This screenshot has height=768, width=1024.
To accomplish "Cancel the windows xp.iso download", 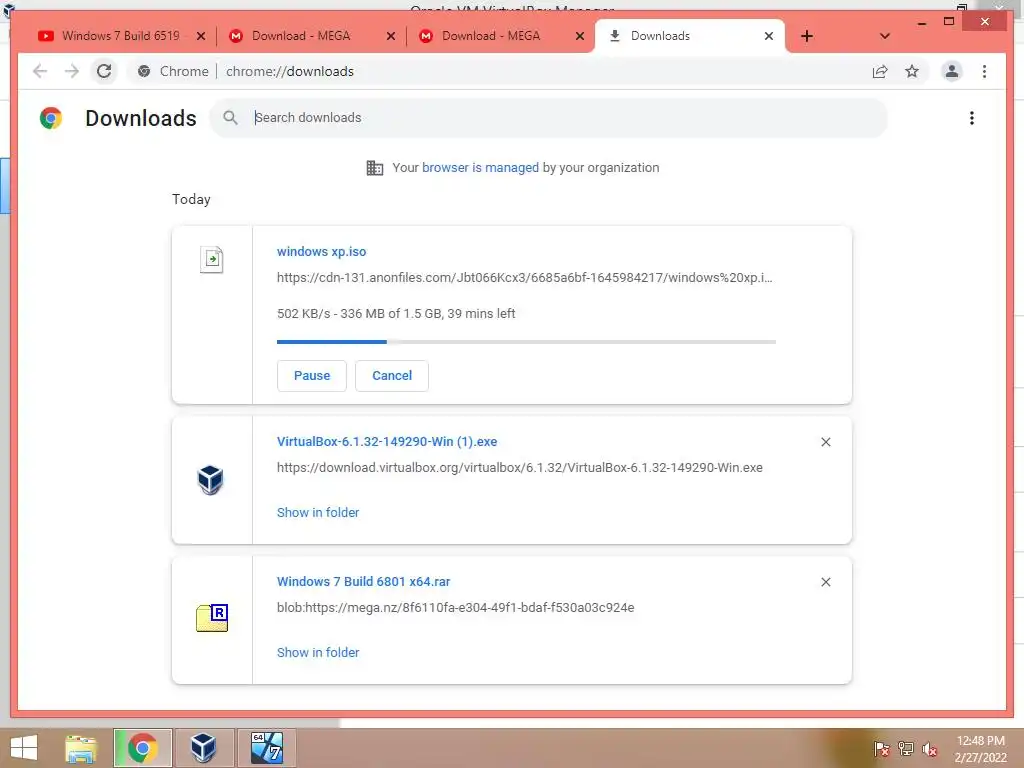I will pos(392,376).
